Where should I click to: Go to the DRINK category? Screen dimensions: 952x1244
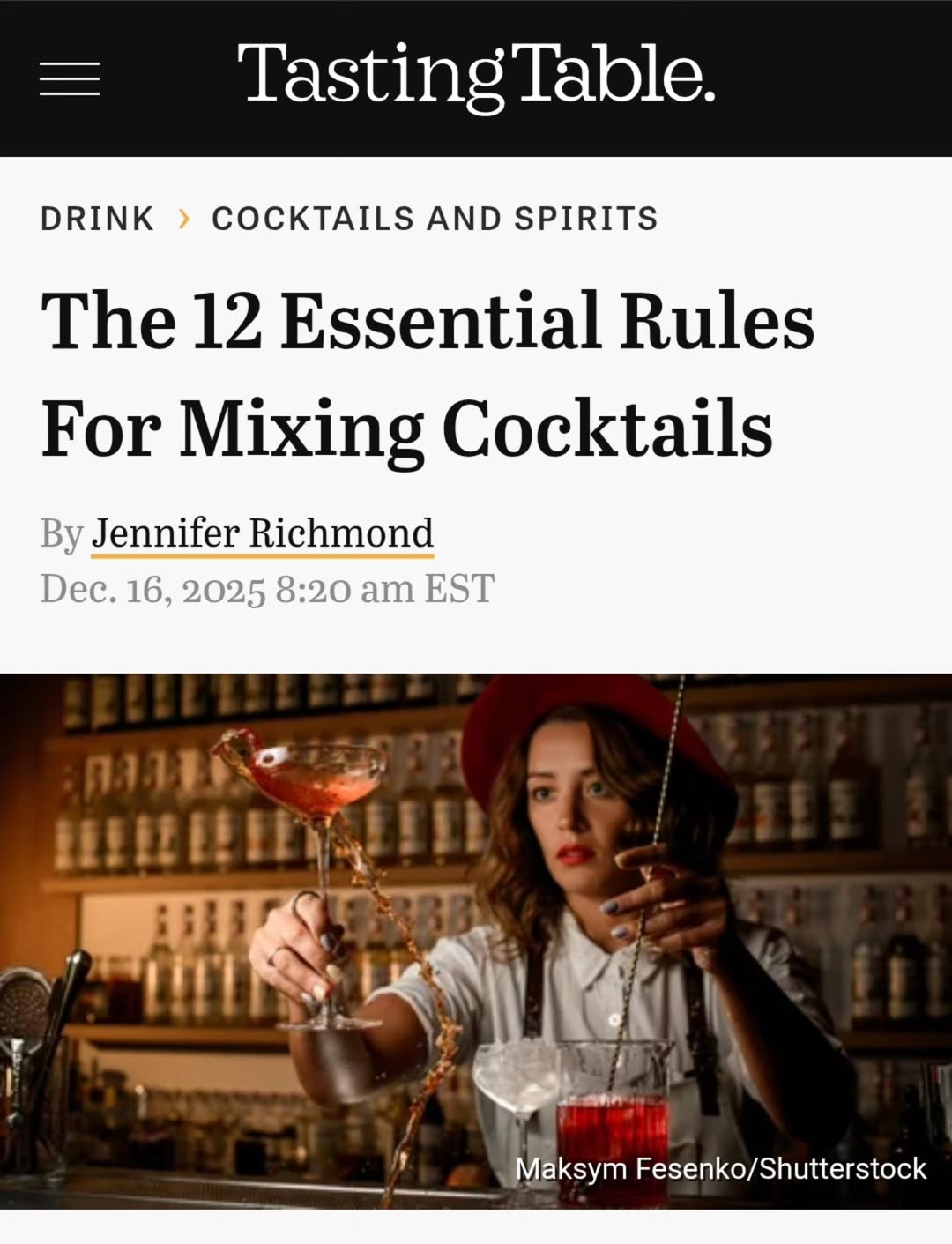pos(97,218)
